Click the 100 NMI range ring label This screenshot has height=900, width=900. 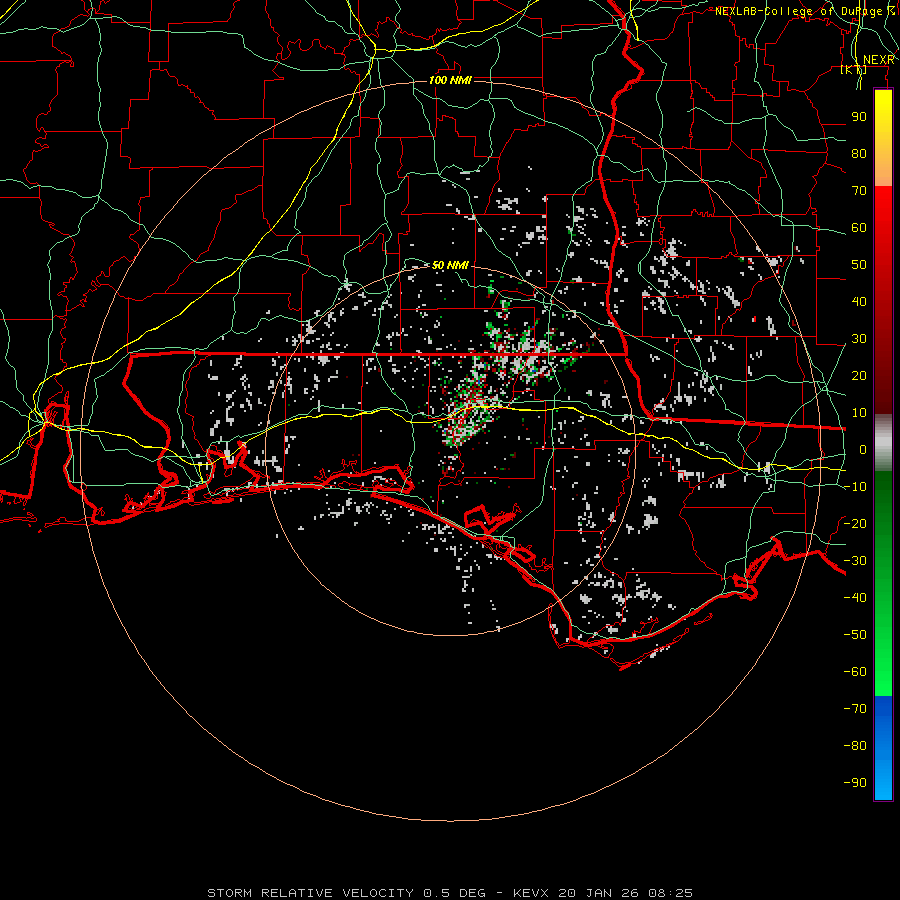click(450, 80)
